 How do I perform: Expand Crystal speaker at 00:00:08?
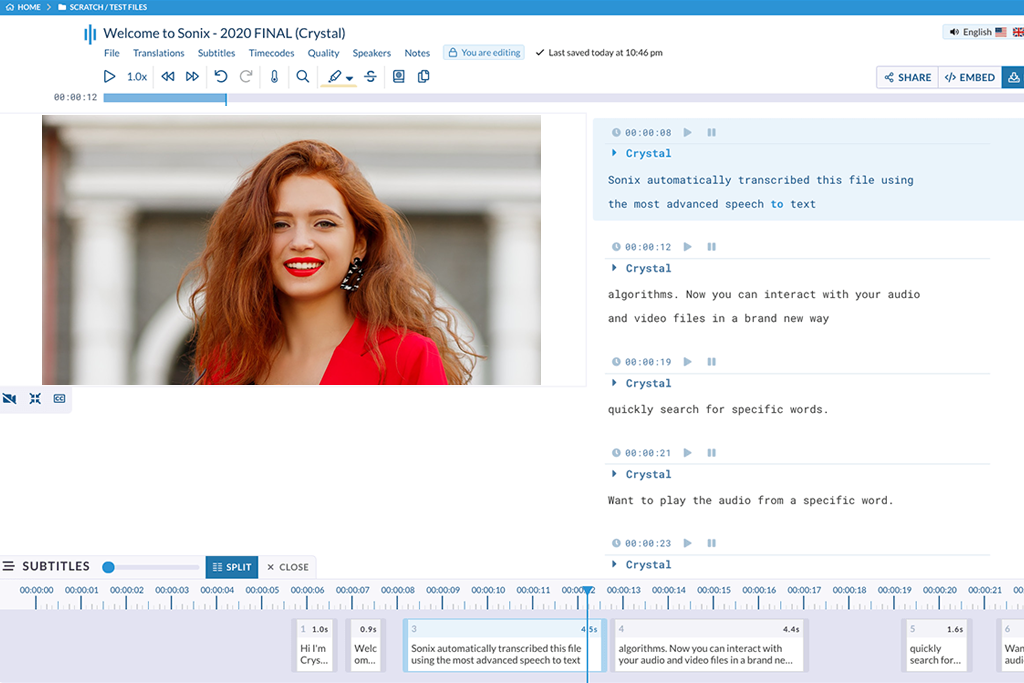(x=614, y=153)
